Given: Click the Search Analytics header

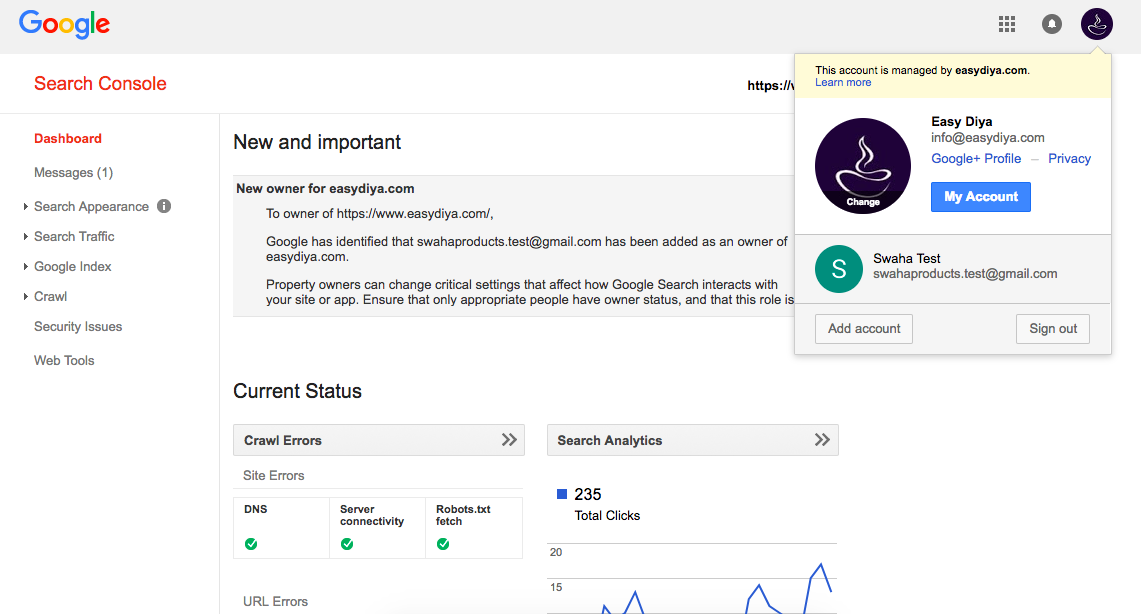Looking at the screenshot, I should [693, 440].
